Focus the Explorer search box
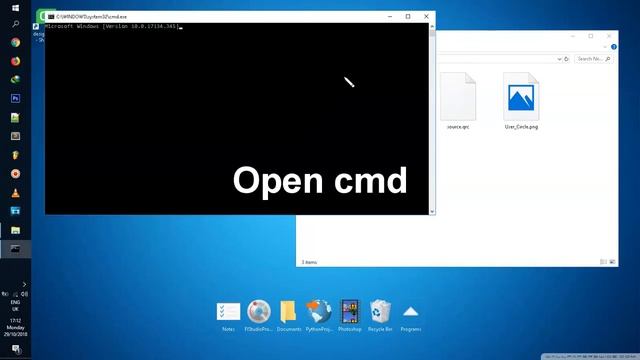Image resolution: width=640 pixels, height=360 pixels. pos(593,59)
